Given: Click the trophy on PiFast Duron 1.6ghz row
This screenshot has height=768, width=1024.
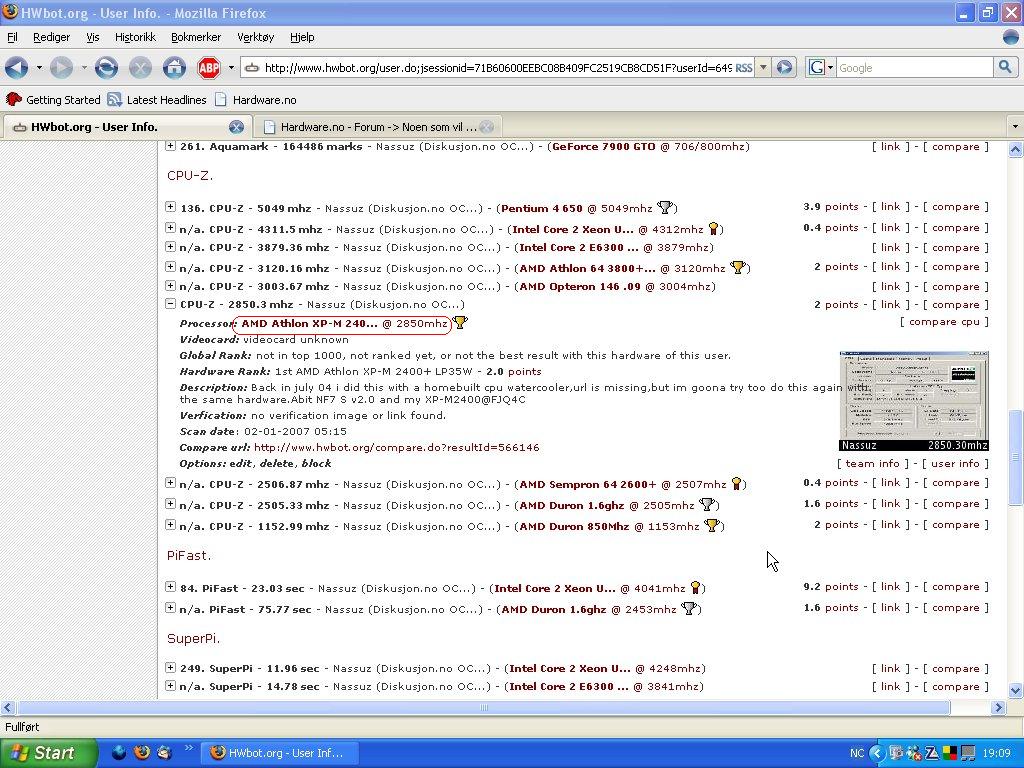Looking at the screenshot, I should coord(688,609).
